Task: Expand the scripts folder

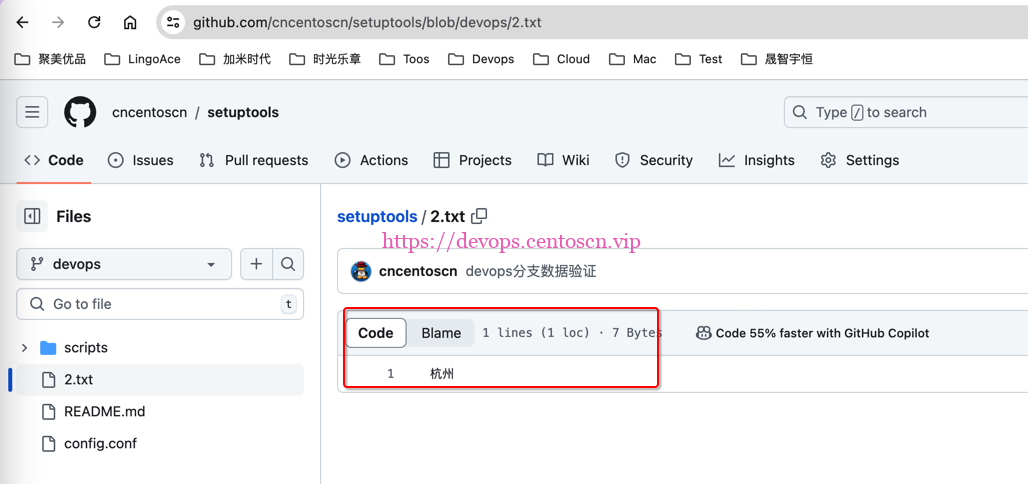Action: coord(24,348)
